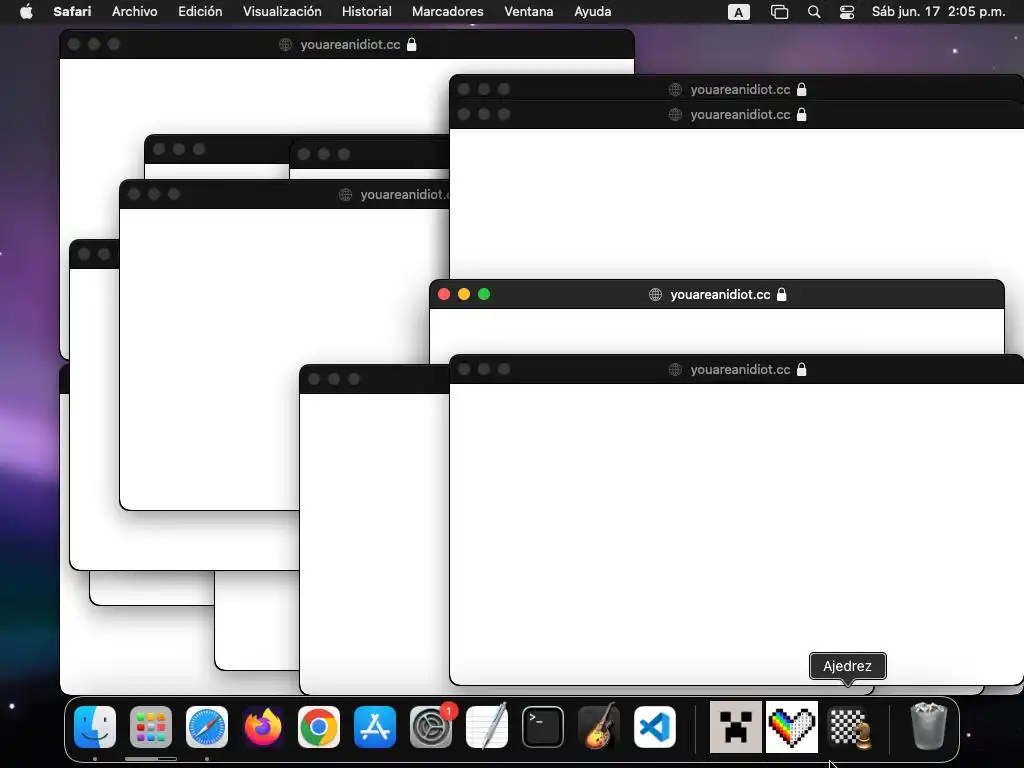Open Minecraft creeper icon in Dock
Screen dimensions: 1024x768
[x=736, y=727]
